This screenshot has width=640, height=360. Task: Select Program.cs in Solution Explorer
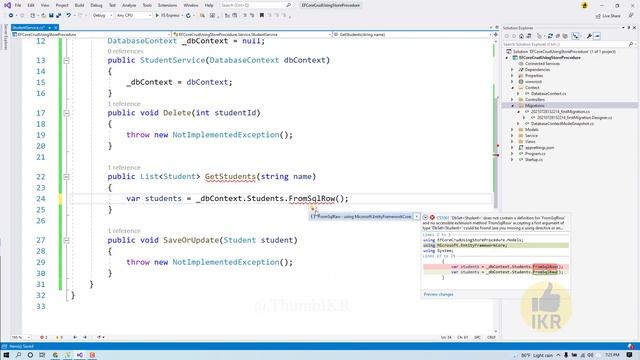pos(535,154)
